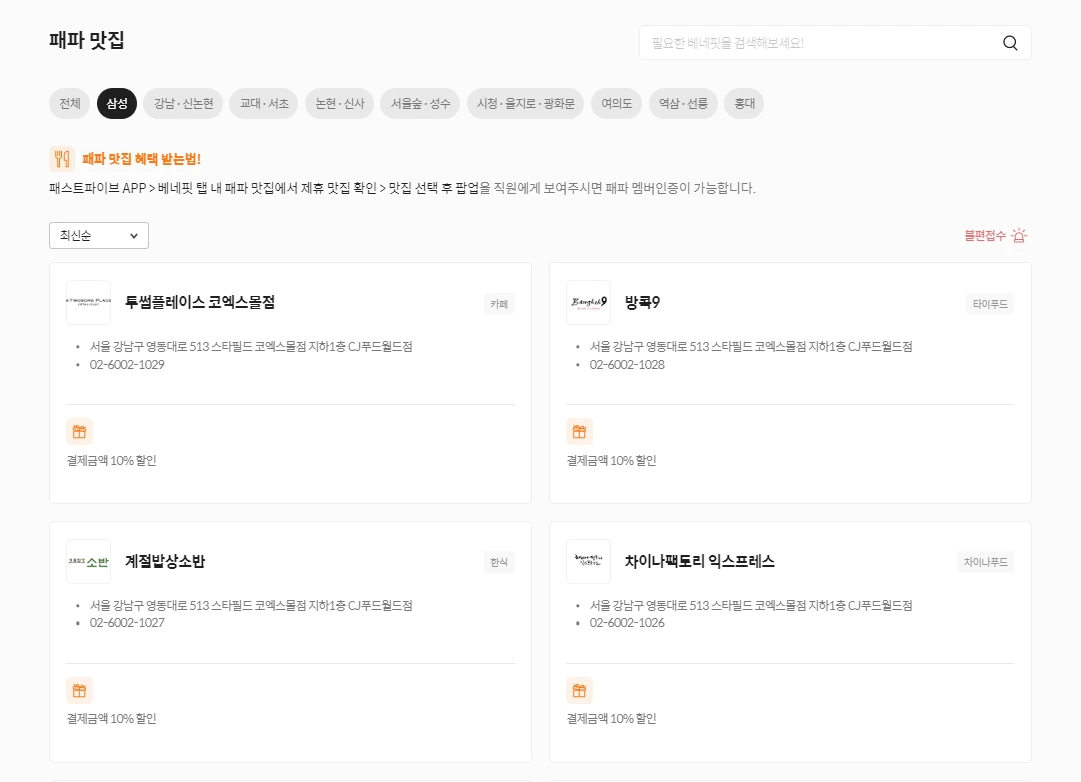Select the 시청·을지로·광화문 area tab
The height and width of the screenshot is (782, 1081).
point(525,103)
